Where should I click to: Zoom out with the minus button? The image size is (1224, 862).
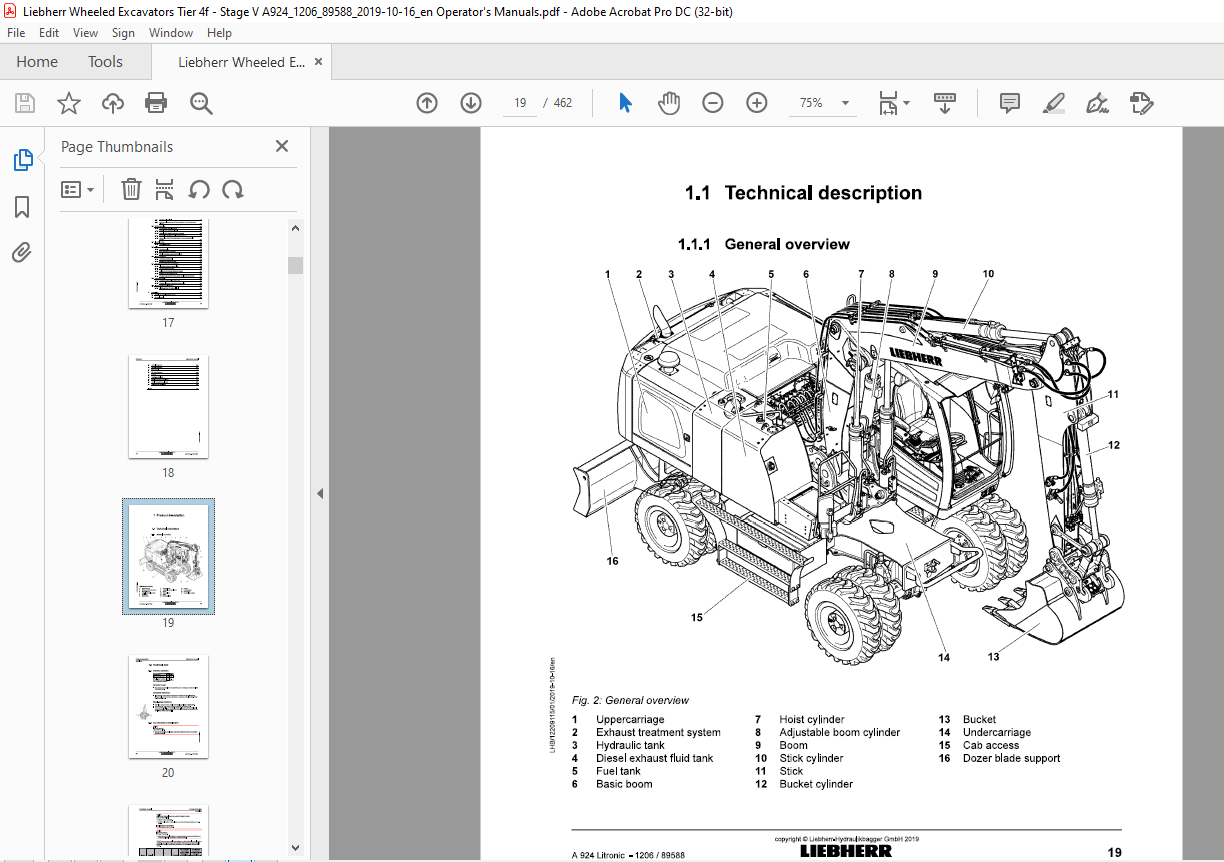(713, 103)
